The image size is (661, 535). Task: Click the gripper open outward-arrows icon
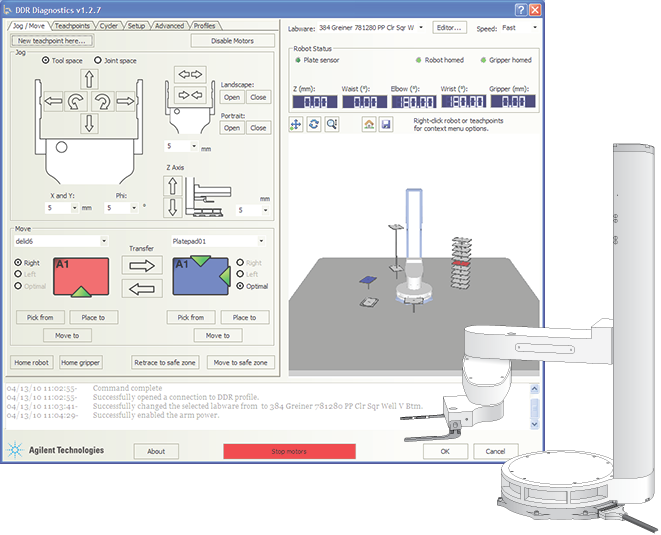pos(191,75)
